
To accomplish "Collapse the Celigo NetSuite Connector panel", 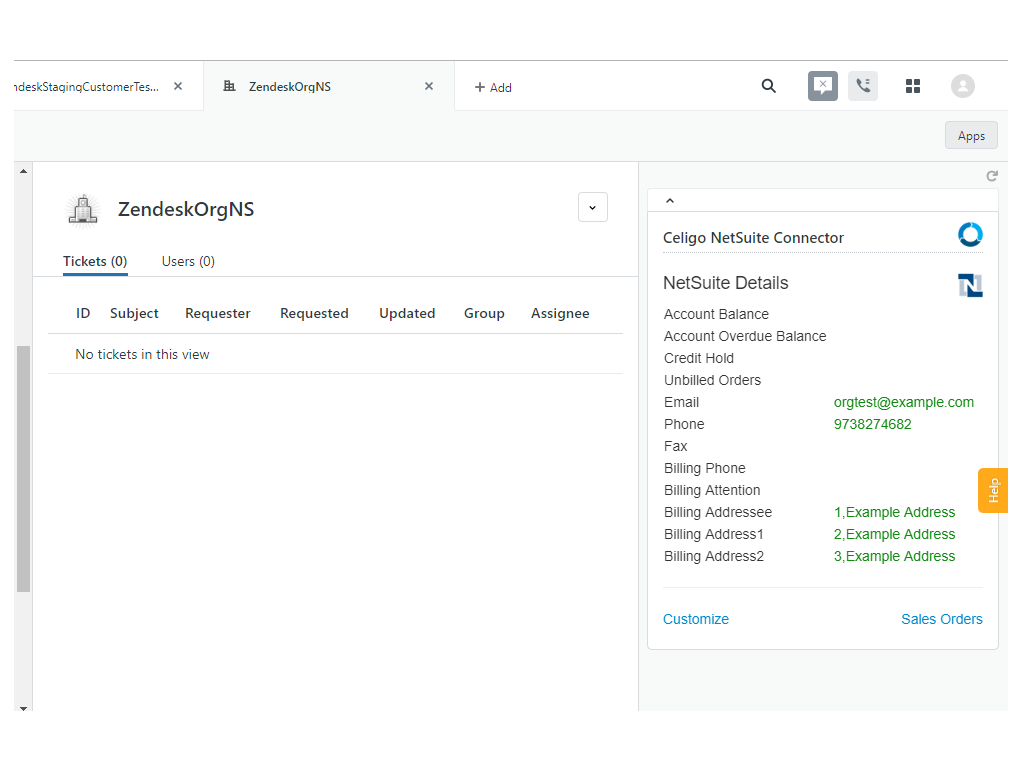I will coord(670,201).
